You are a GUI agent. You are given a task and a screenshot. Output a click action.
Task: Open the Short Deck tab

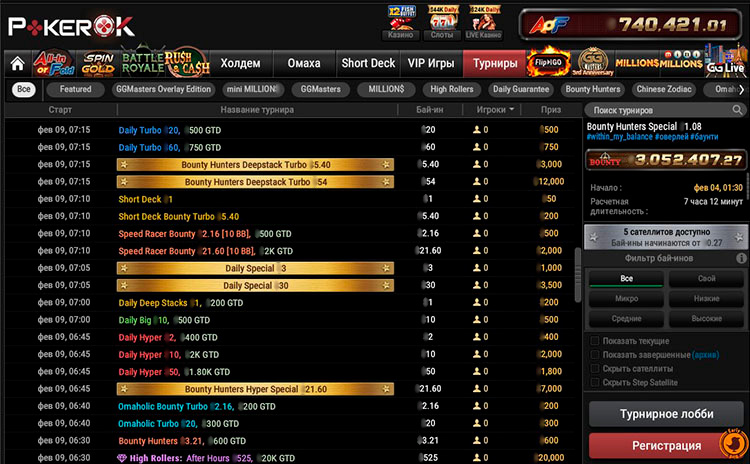coord(368,63)
